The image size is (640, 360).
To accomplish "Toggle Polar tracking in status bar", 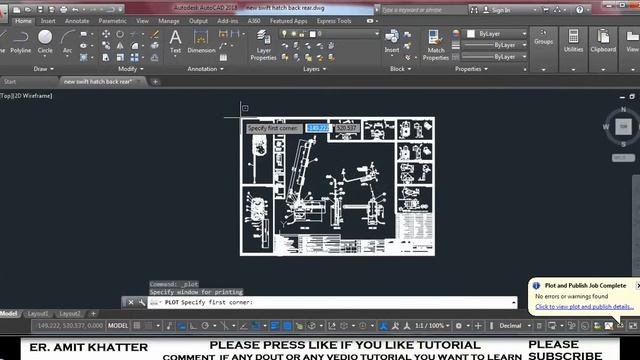I will pyautogui.click(x=205, y=326).
